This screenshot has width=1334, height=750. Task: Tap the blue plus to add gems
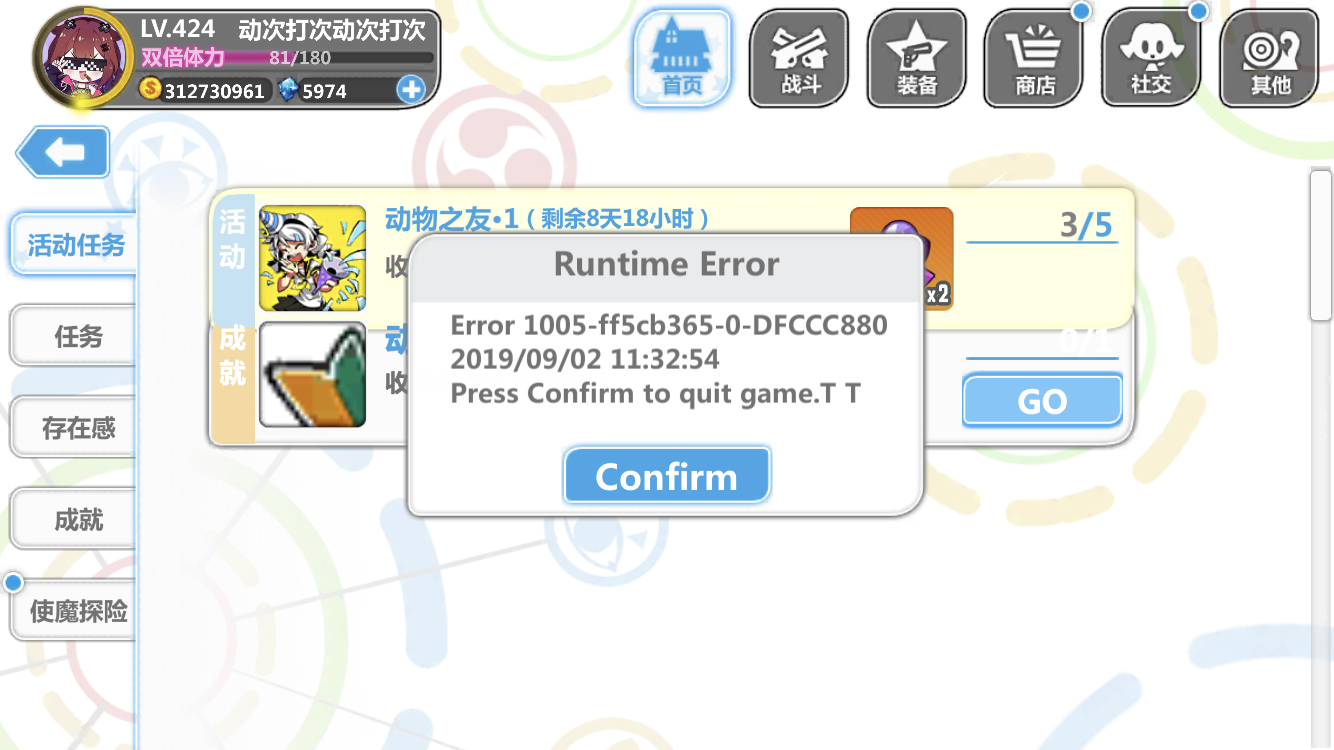[411, 90]
